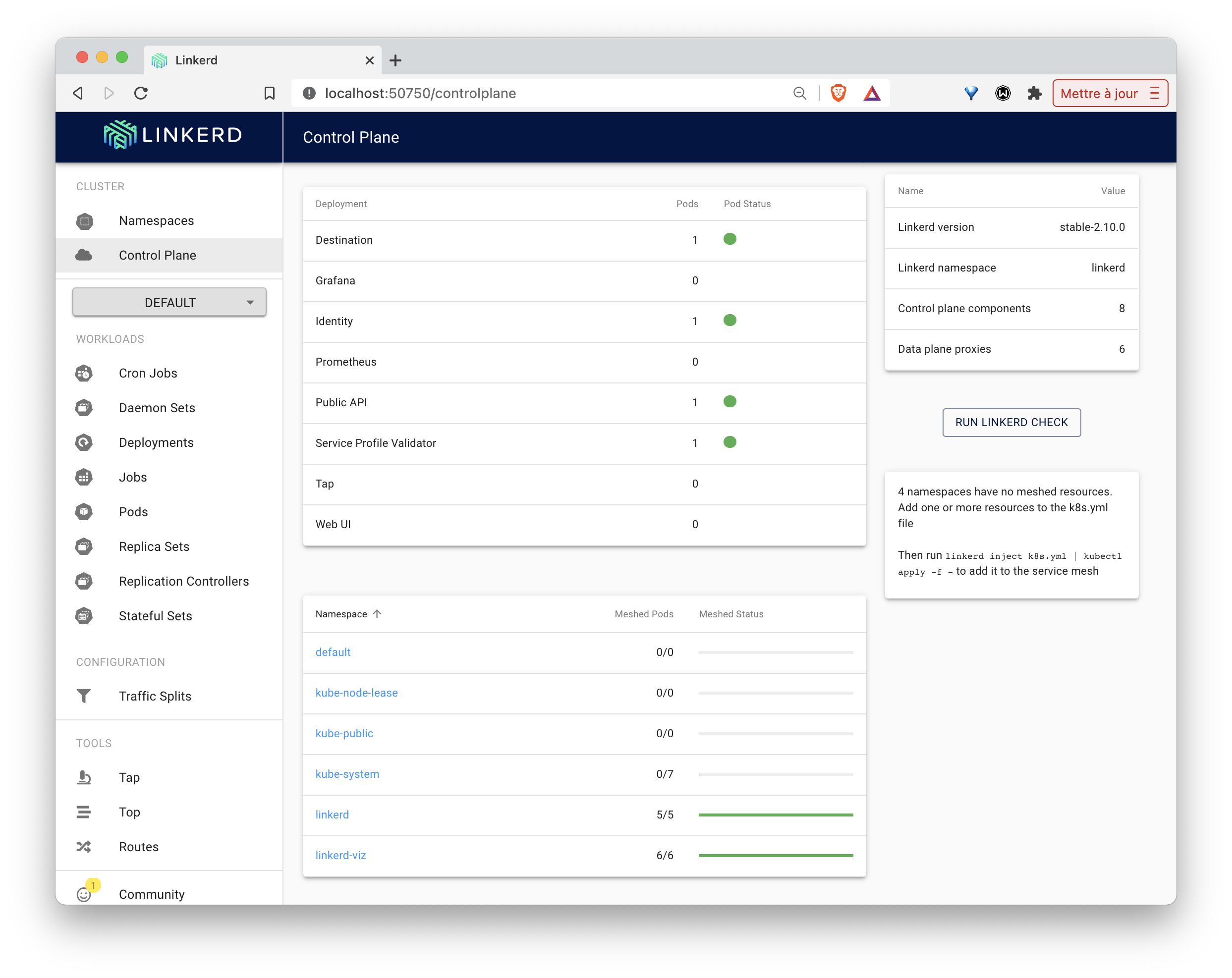
Task: Open Traffic Splits configuration
Action: [x=169, y=696]
